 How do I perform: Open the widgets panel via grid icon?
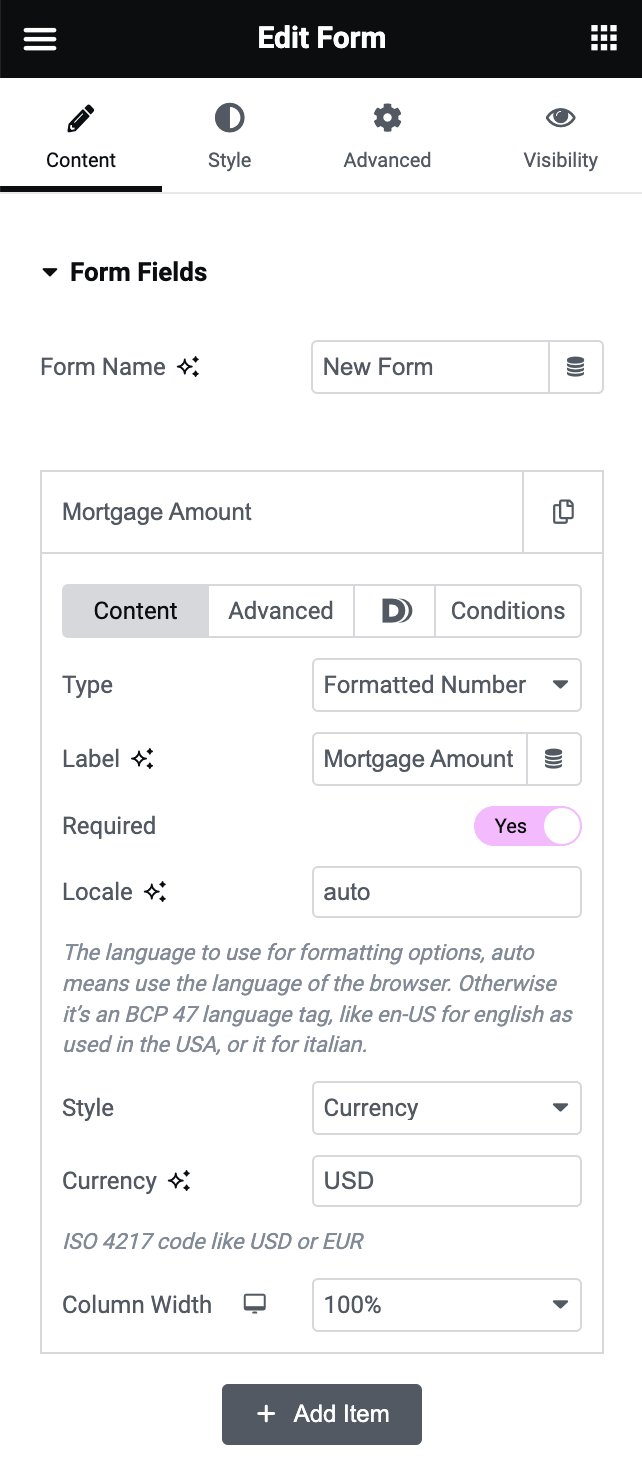tap(603, 38)
